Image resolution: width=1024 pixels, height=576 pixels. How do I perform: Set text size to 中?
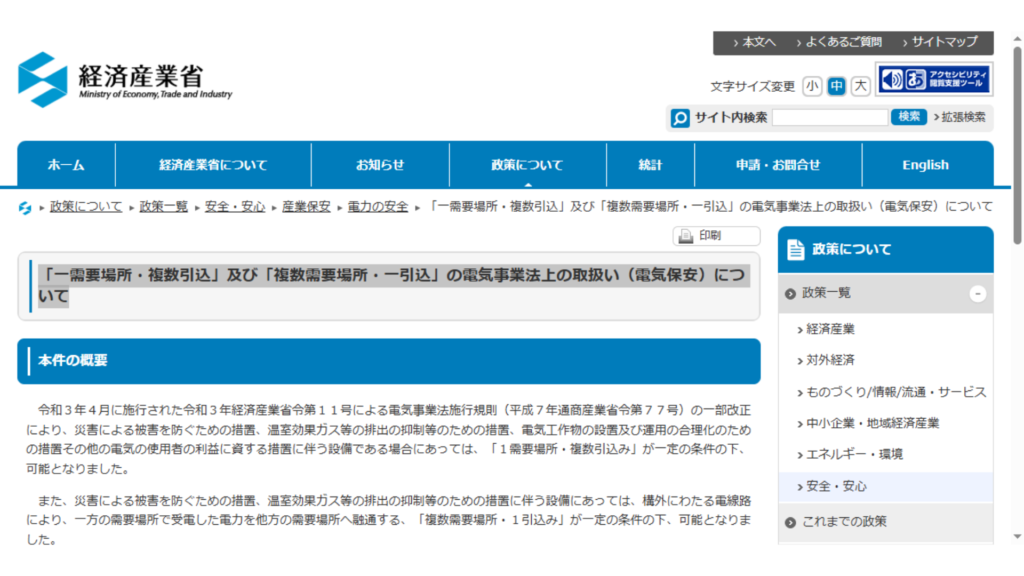pyautogui.click(x=836, y=87)
